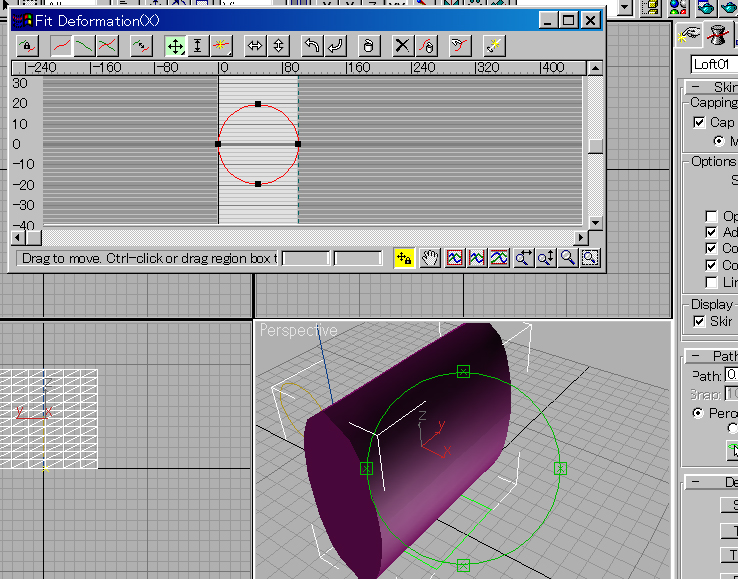Click vertical scrollbar down arrow in deformation grid

point(595,222)
